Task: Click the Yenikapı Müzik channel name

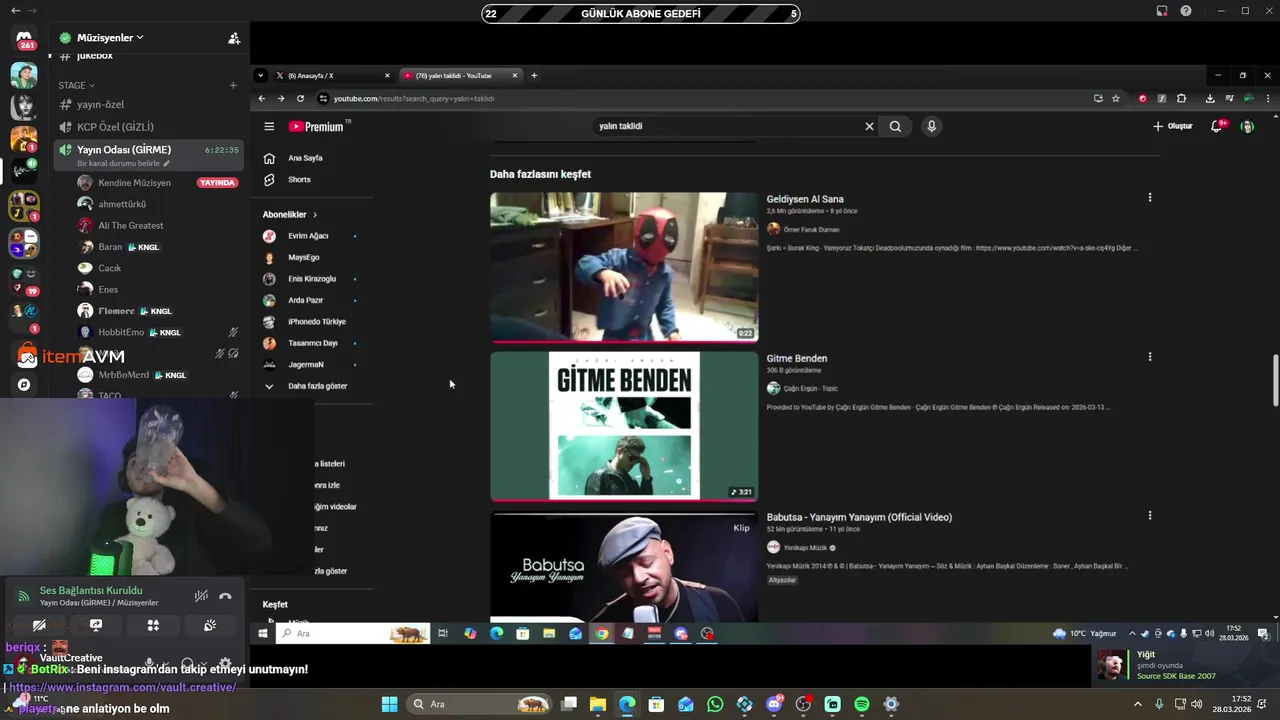Action: click(805, 548)
